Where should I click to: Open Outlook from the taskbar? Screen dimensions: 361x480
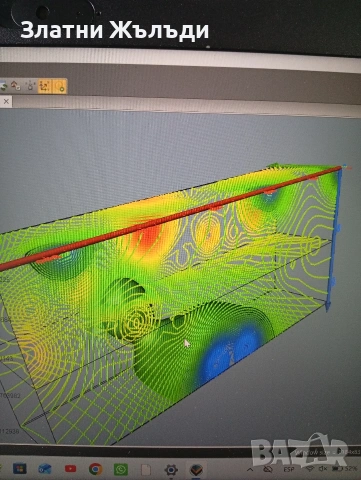[45, 469]
